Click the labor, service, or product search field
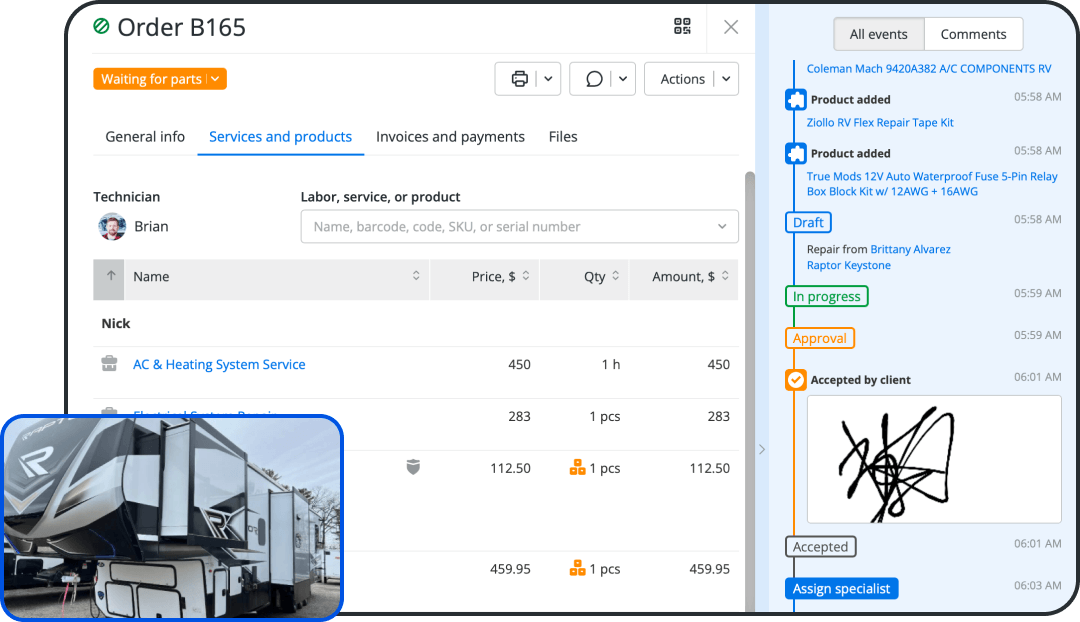This screenshot has width=1080, height=622. [510, 227]
